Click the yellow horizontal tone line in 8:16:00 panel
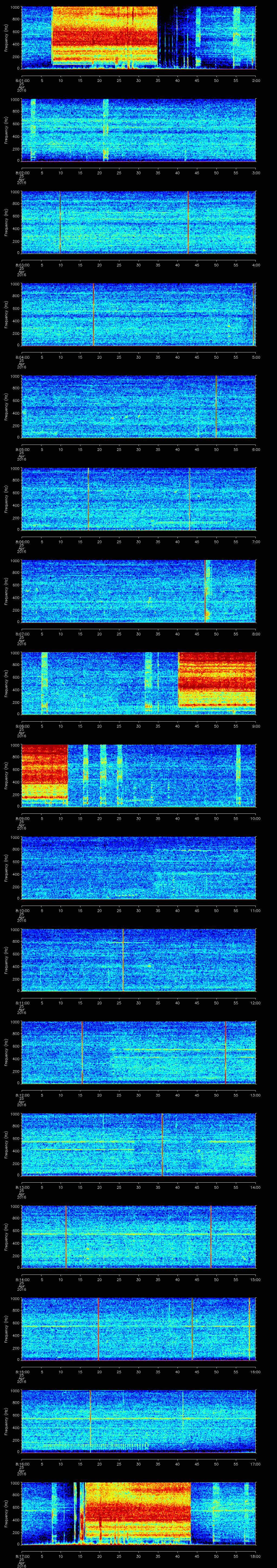Viewport: 277px width, 1568px height. click(x=139, y=1418)
